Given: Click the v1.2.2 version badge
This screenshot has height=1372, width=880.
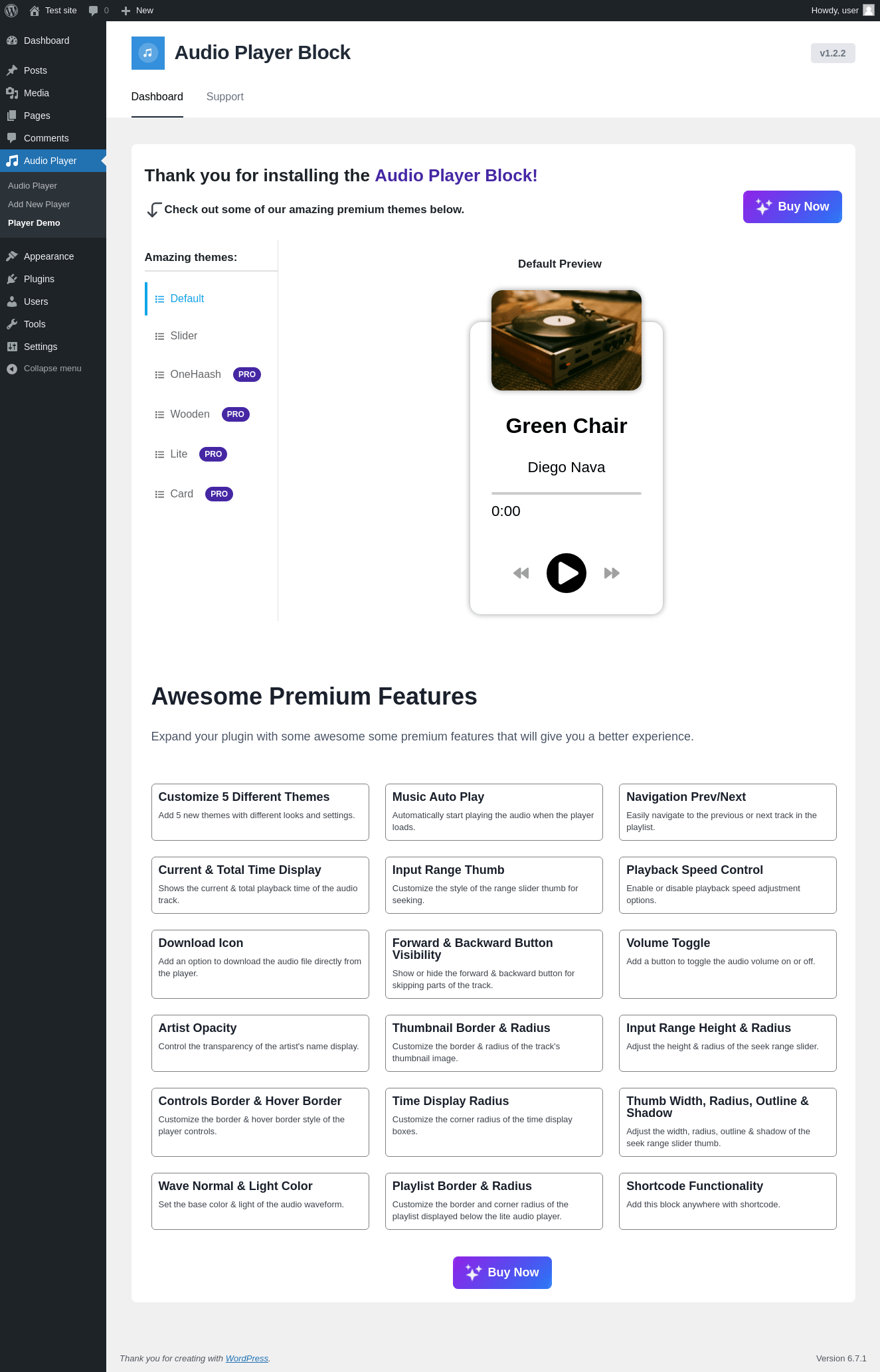Looking at the screenshot, I should [x=833, y=53].
